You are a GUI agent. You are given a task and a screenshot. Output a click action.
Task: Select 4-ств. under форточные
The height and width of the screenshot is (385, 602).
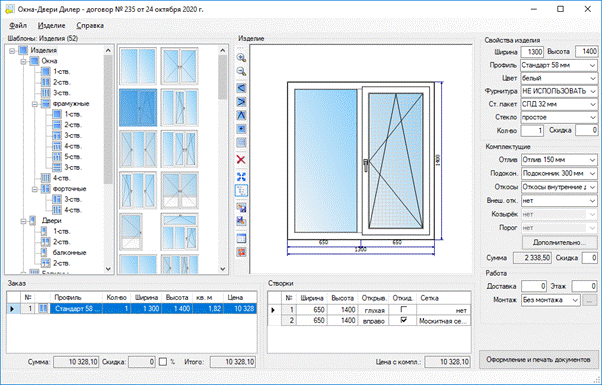coord(73,210)
